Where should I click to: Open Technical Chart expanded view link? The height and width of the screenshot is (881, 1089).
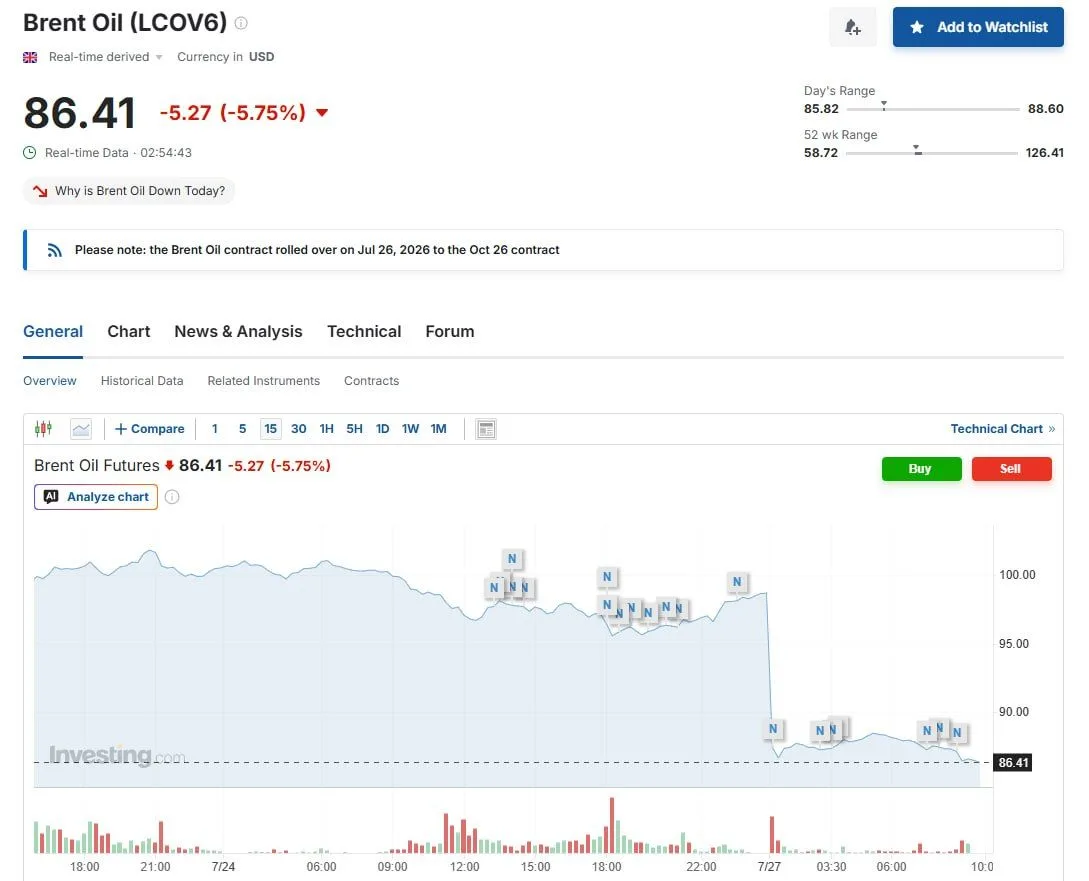pyautogui.click(x=1003, y=429)
